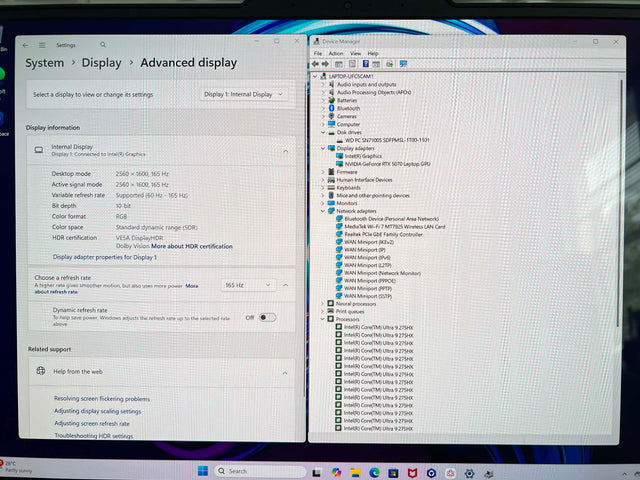Open Adjusting screen refresh rate link

(x=92, y=424)
